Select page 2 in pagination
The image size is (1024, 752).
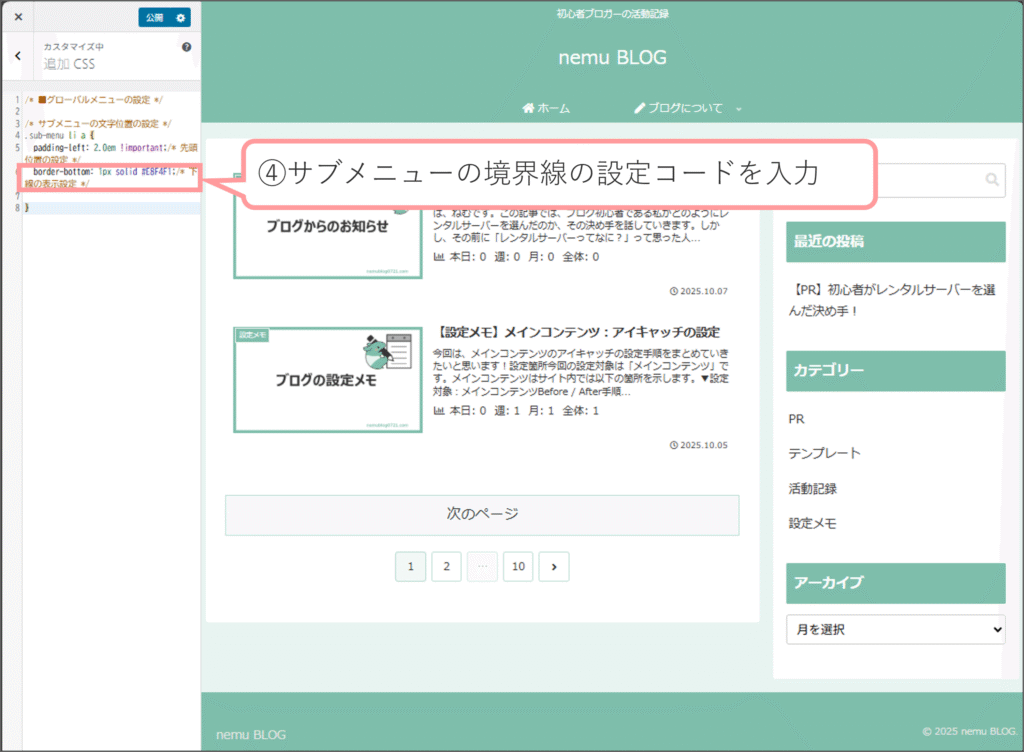[446, 567]
